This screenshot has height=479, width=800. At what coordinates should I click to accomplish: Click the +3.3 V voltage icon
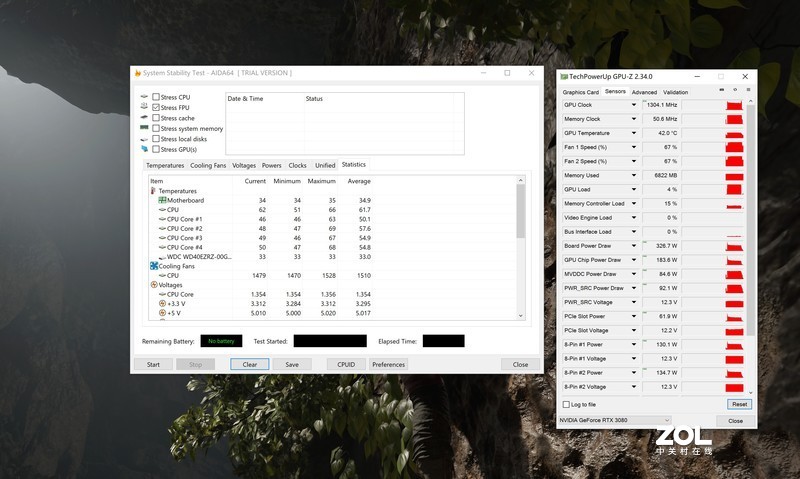tap(162, 304)
